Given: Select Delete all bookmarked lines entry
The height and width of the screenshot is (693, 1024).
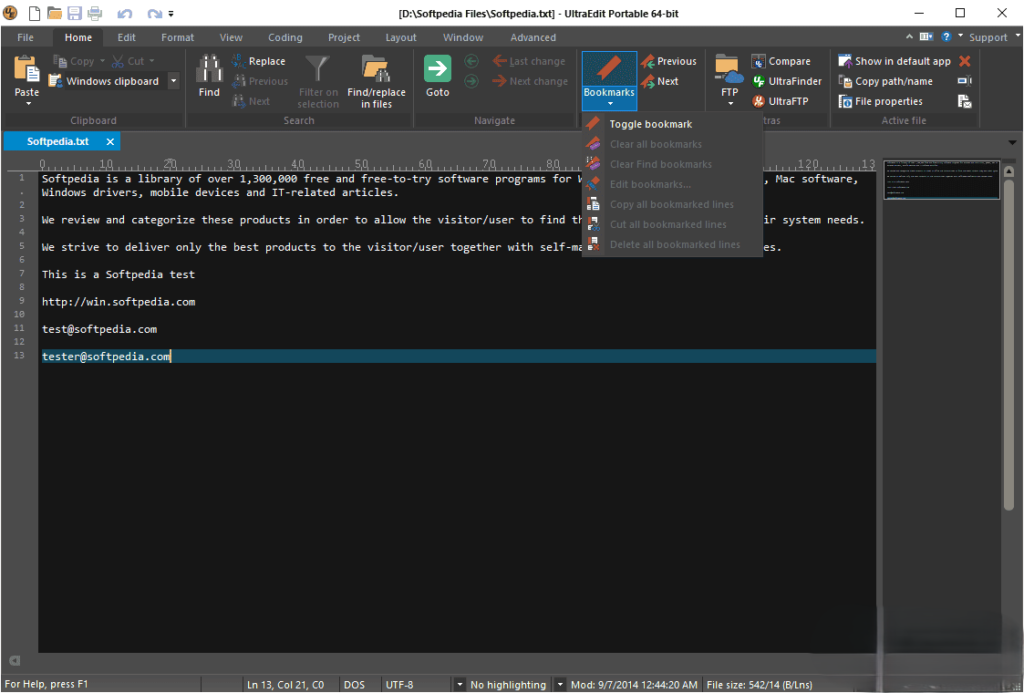Looking at the screenshot, I should (673, 244).
